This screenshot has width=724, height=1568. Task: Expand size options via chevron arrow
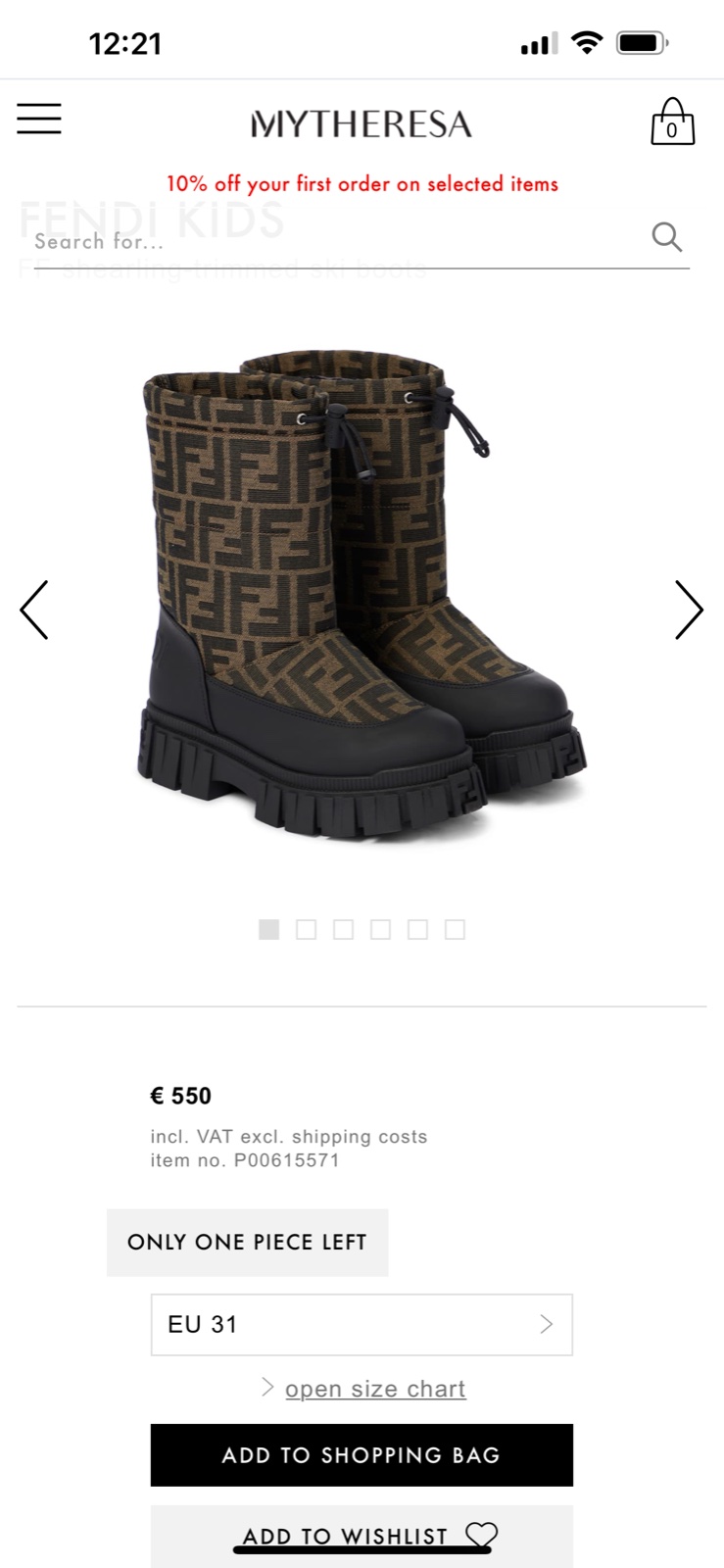[x=547, y=1325]
